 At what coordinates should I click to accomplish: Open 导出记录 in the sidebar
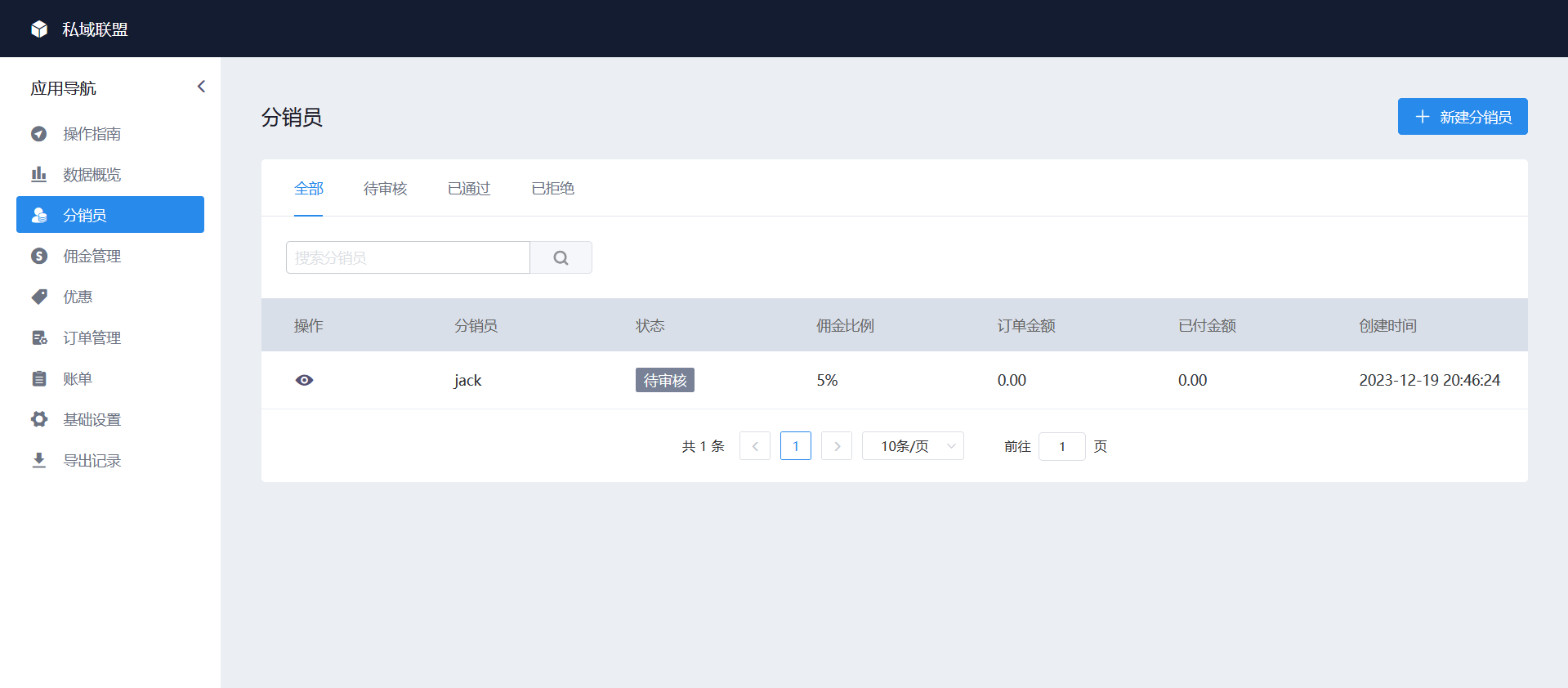[110, 460]
